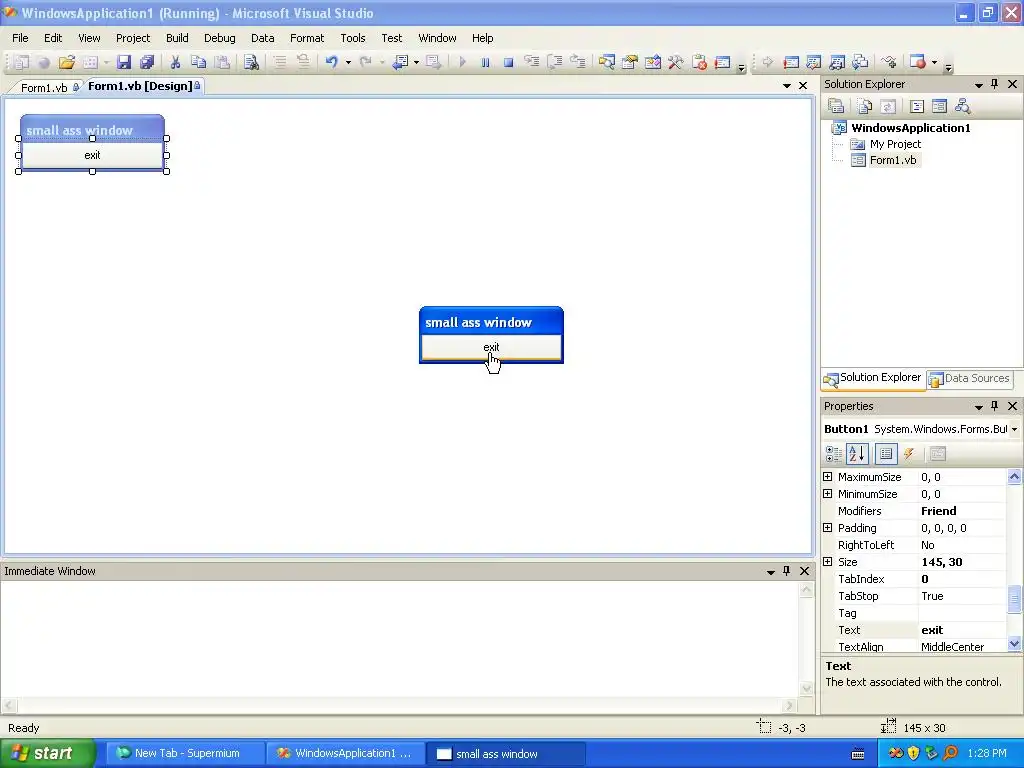Open Solution Explorer from the toolbar magnifier-window icon
This screenshot has height=768, width=1024.
[607, 63]
